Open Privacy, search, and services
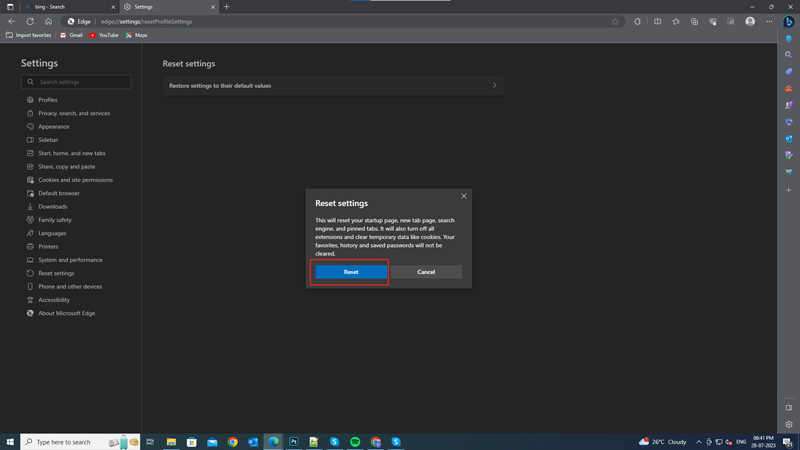 coord(74,113)
